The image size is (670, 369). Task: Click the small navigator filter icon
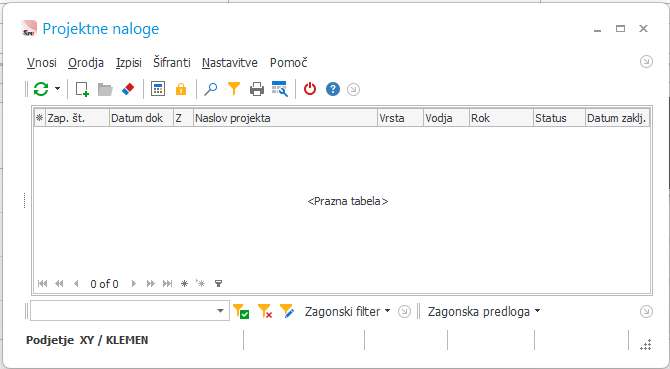218,284
